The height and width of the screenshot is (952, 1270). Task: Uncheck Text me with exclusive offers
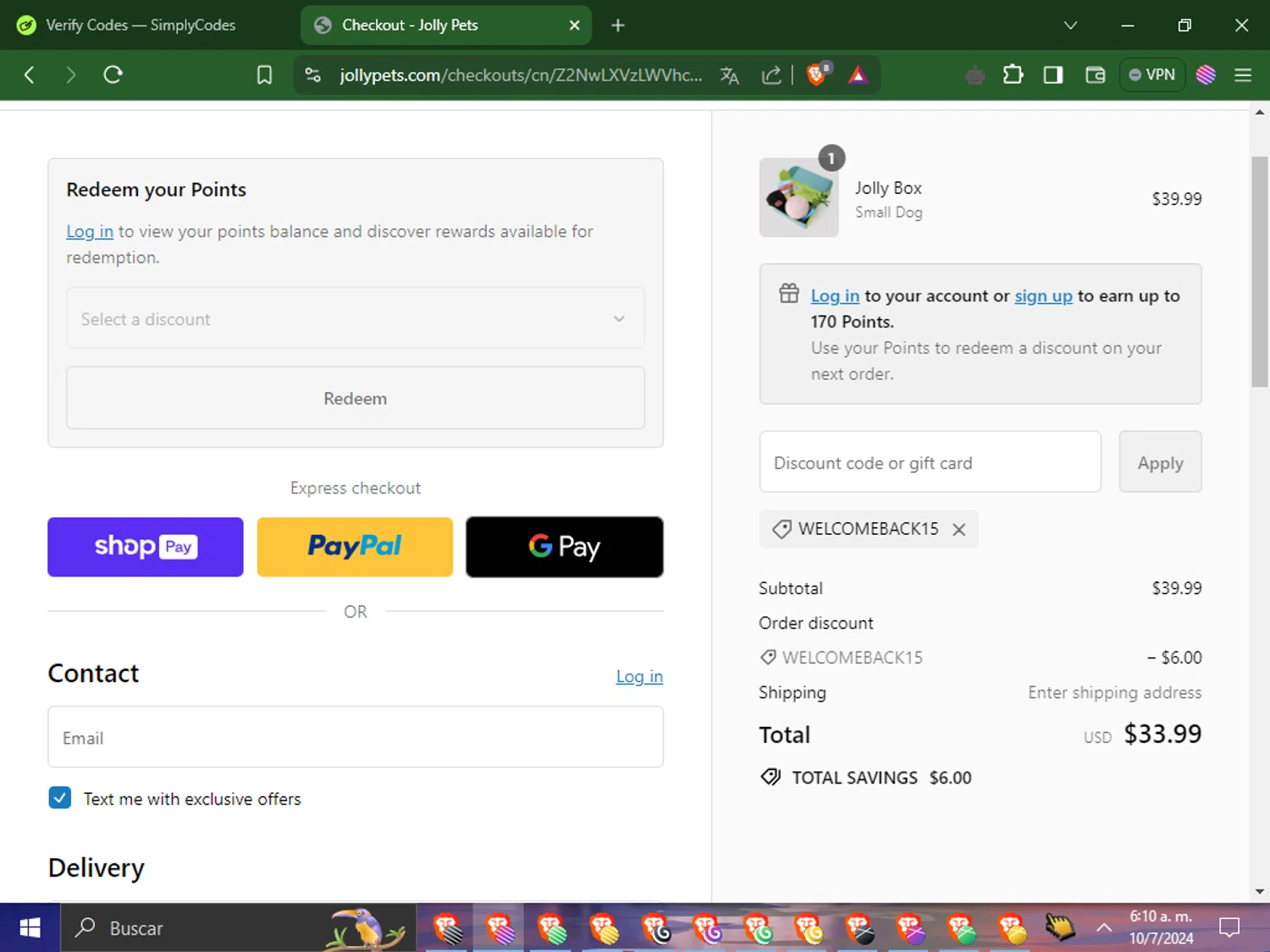coord(60,798)
